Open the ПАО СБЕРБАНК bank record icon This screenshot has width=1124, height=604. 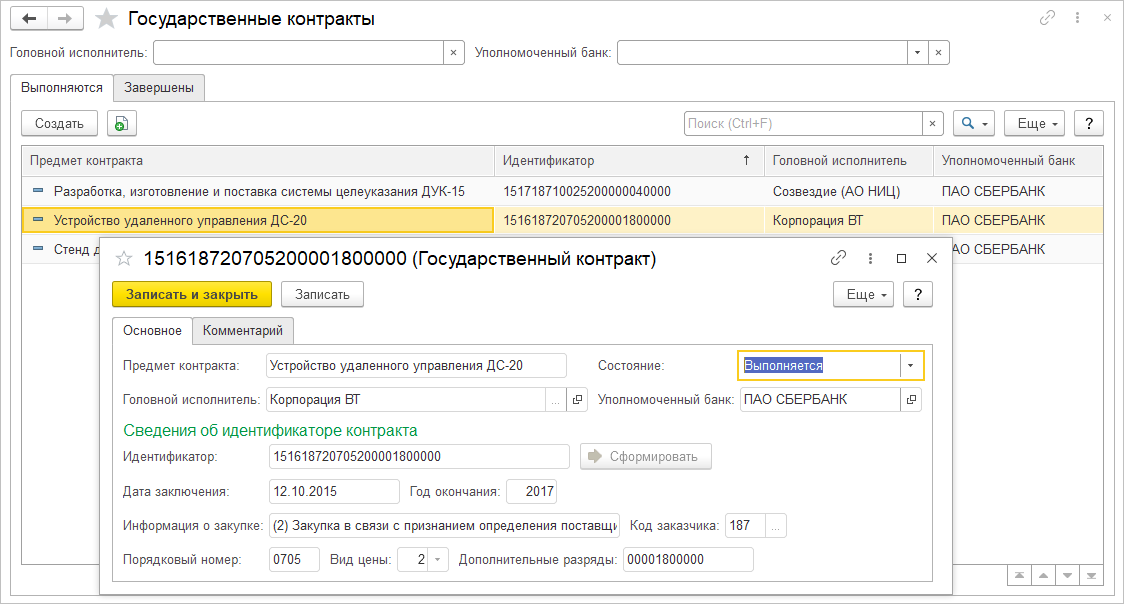pos(910,400)
